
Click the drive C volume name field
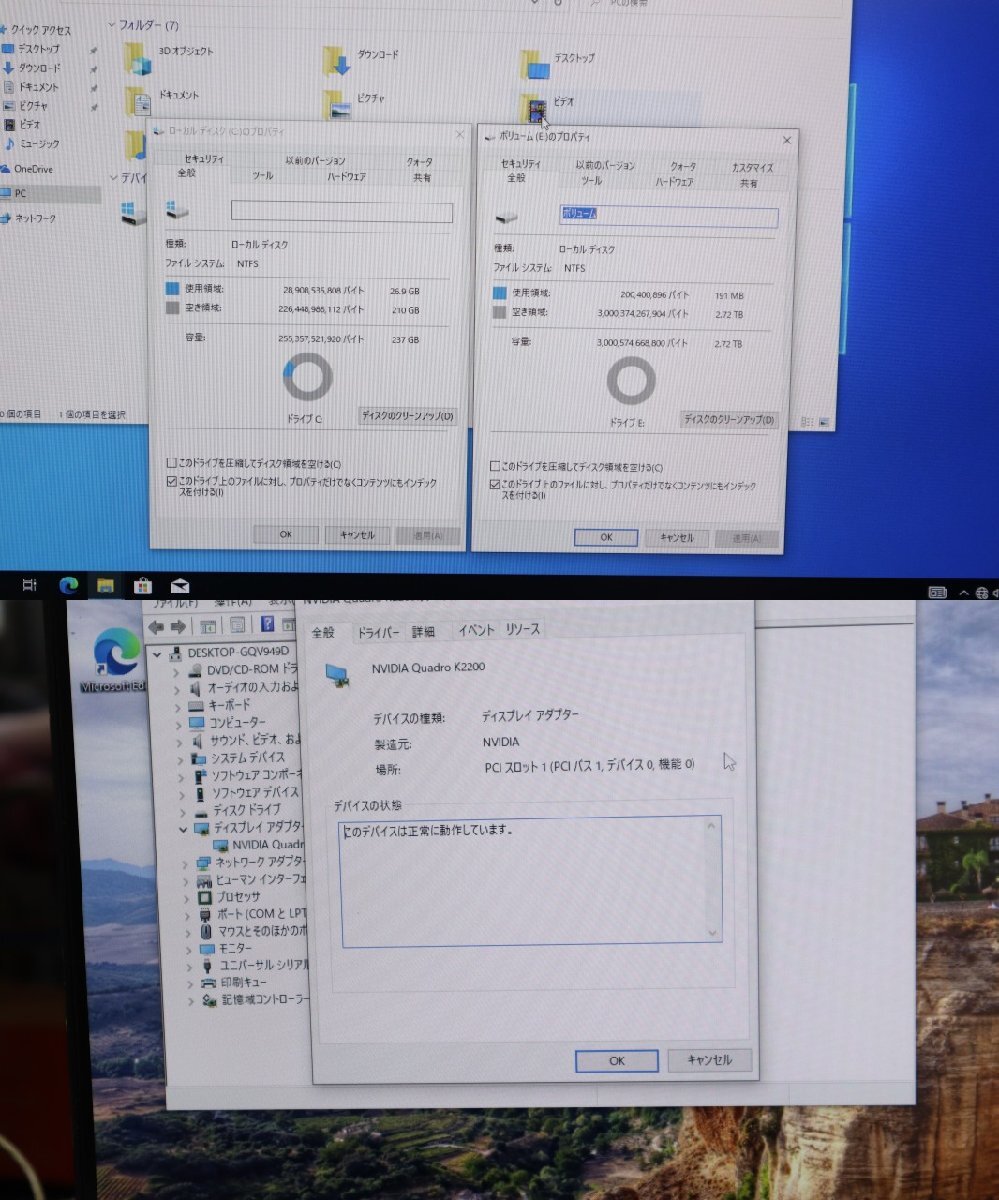342,212
